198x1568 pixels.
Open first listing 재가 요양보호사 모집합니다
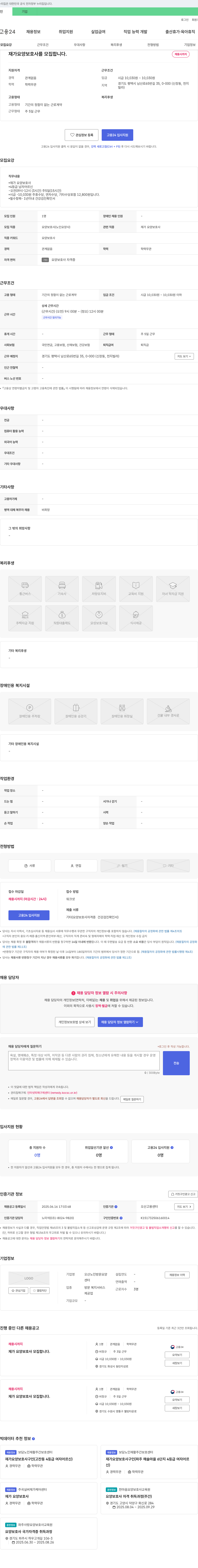[29, 1351]
